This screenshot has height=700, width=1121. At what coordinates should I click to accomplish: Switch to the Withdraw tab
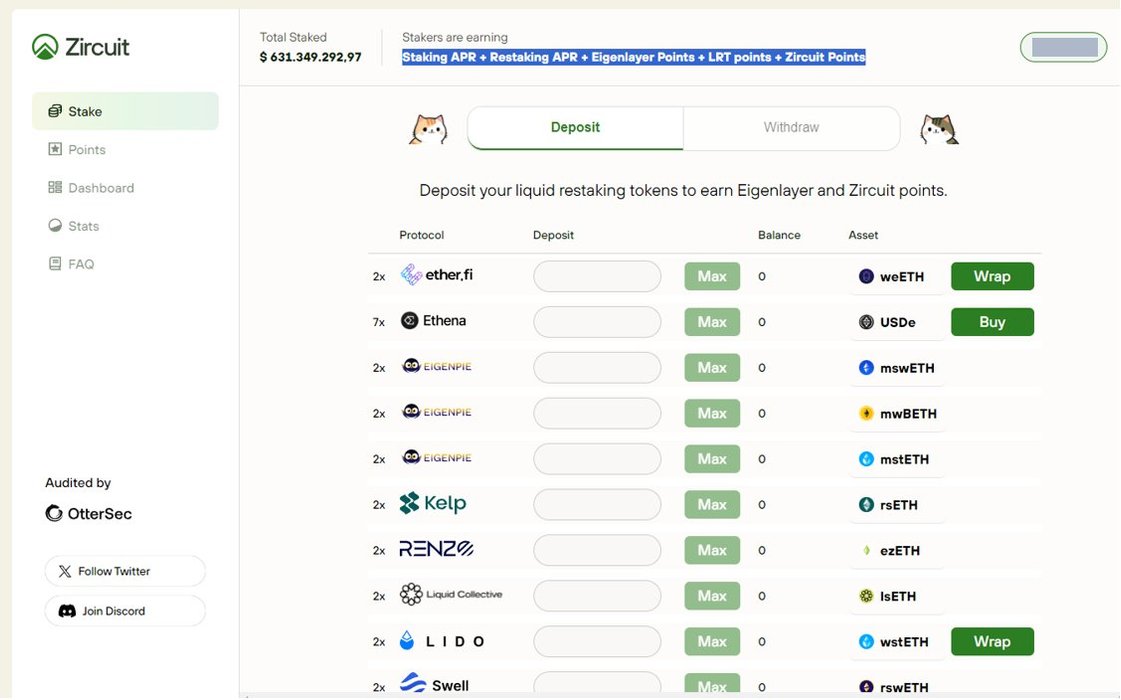(791, 128)
